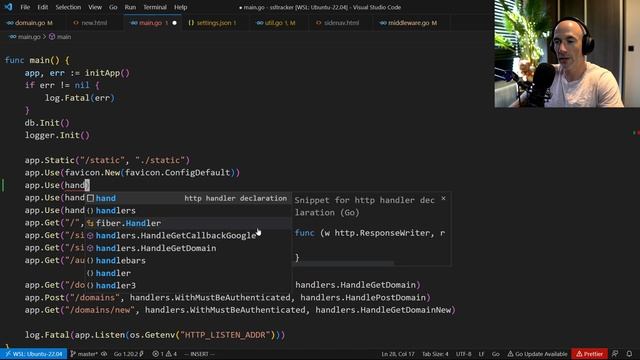Click the unsaved dot on main.go tab

[x=174, y=23]
